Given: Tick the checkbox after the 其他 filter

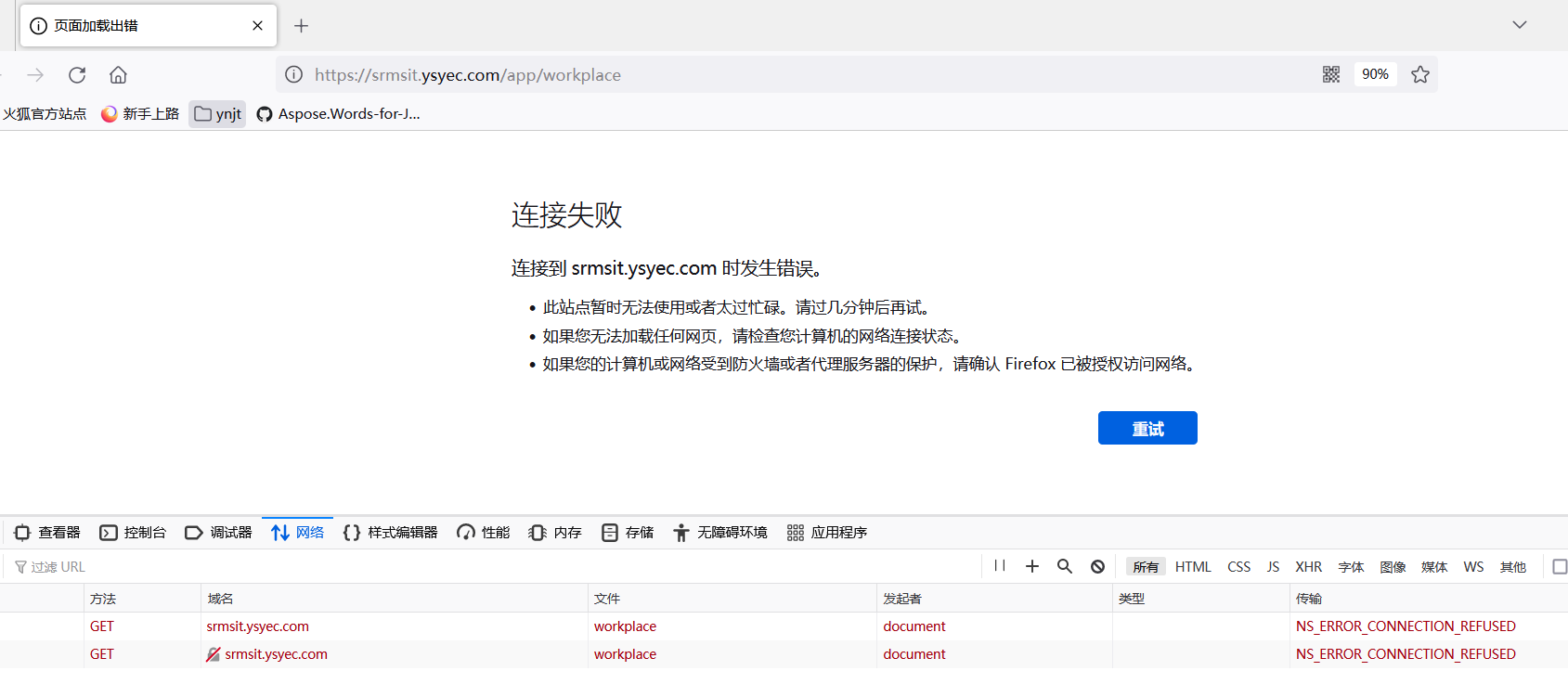Looking at the screenshot, I should point(1560,566).
